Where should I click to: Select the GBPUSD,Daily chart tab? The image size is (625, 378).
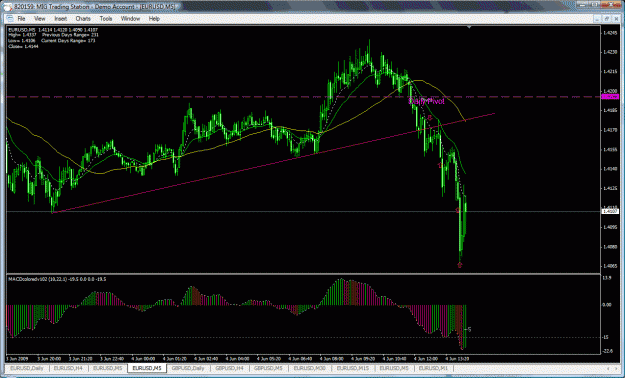click(188, 368)
